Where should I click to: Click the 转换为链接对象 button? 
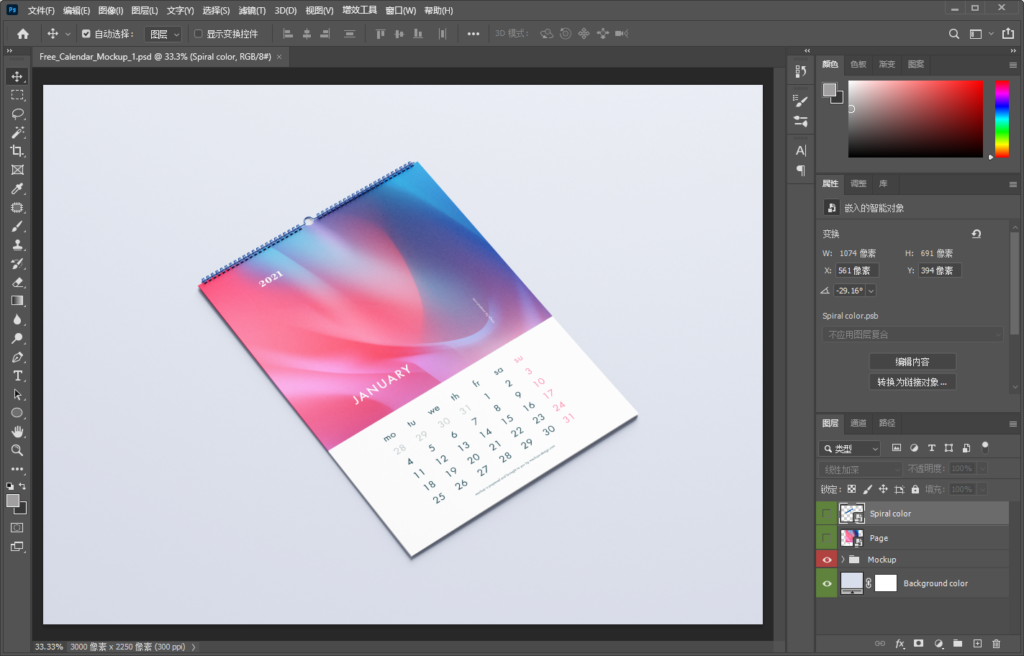(x=912, y=382)
